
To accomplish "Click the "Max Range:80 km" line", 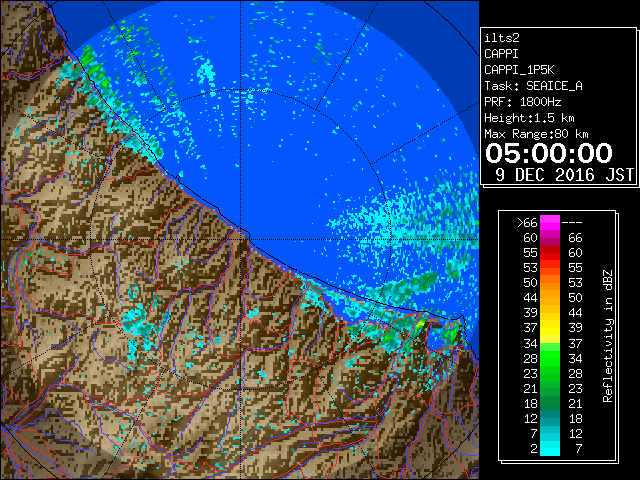I will point(536,134).
